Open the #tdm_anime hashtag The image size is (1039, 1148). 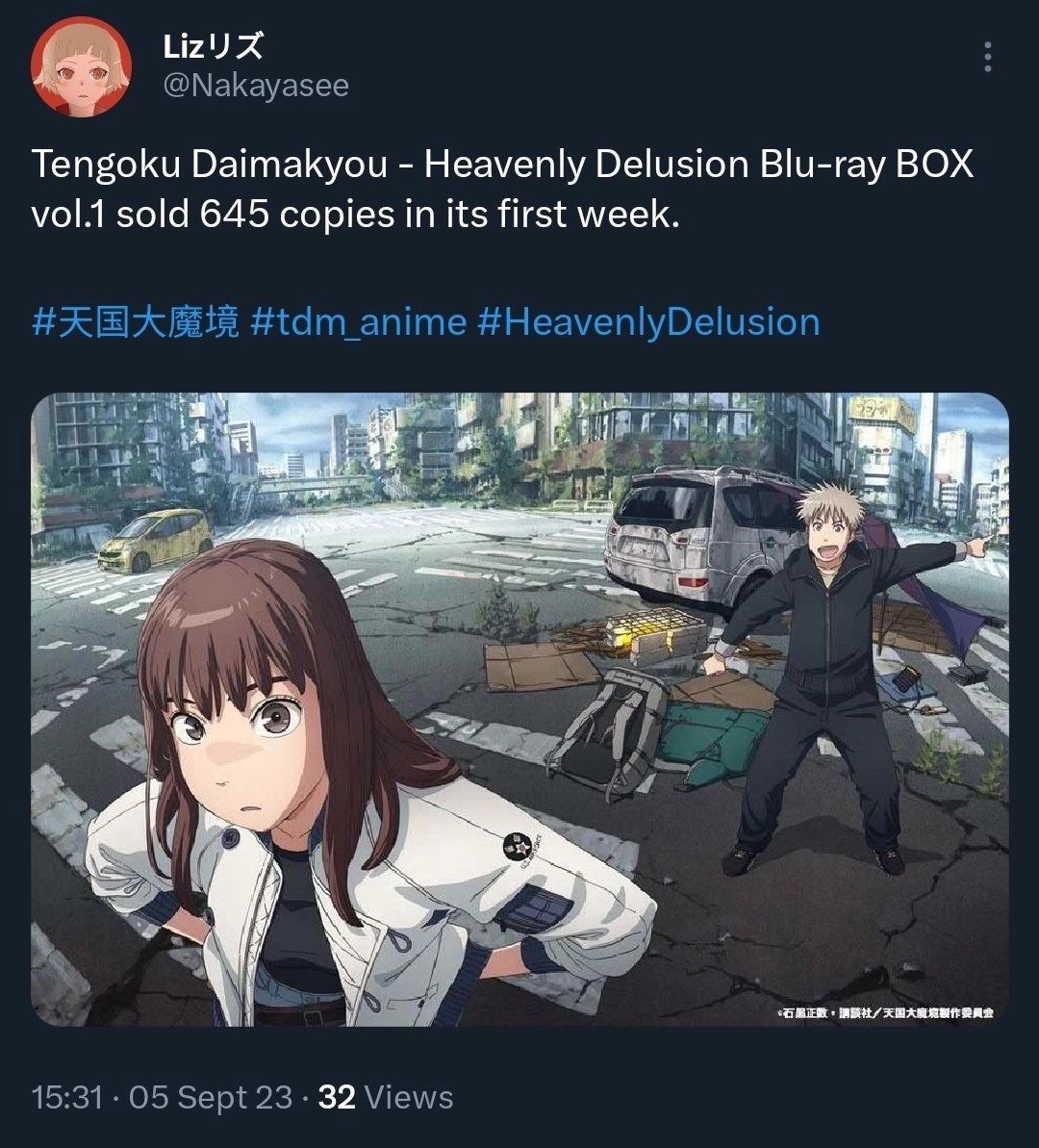[x=358, y=323]
